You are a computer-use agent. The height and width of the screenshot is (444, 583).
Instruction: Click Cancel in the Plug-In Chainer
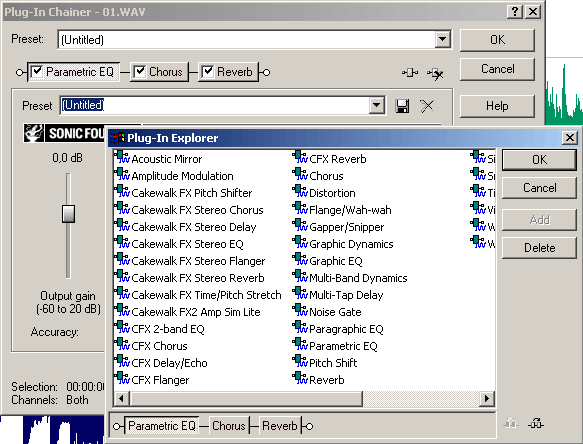(497, 69)
